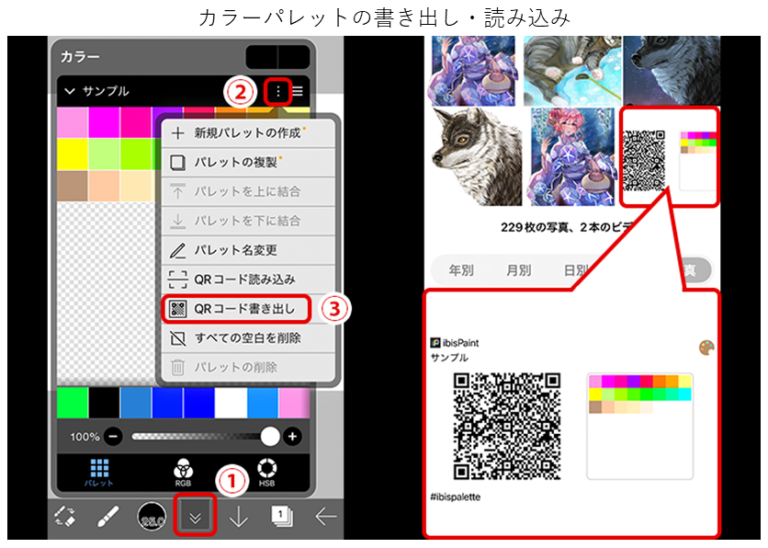The image size is (768, 548).
Task: Switch to the HSB color tab
Action: tap(267, 472)
